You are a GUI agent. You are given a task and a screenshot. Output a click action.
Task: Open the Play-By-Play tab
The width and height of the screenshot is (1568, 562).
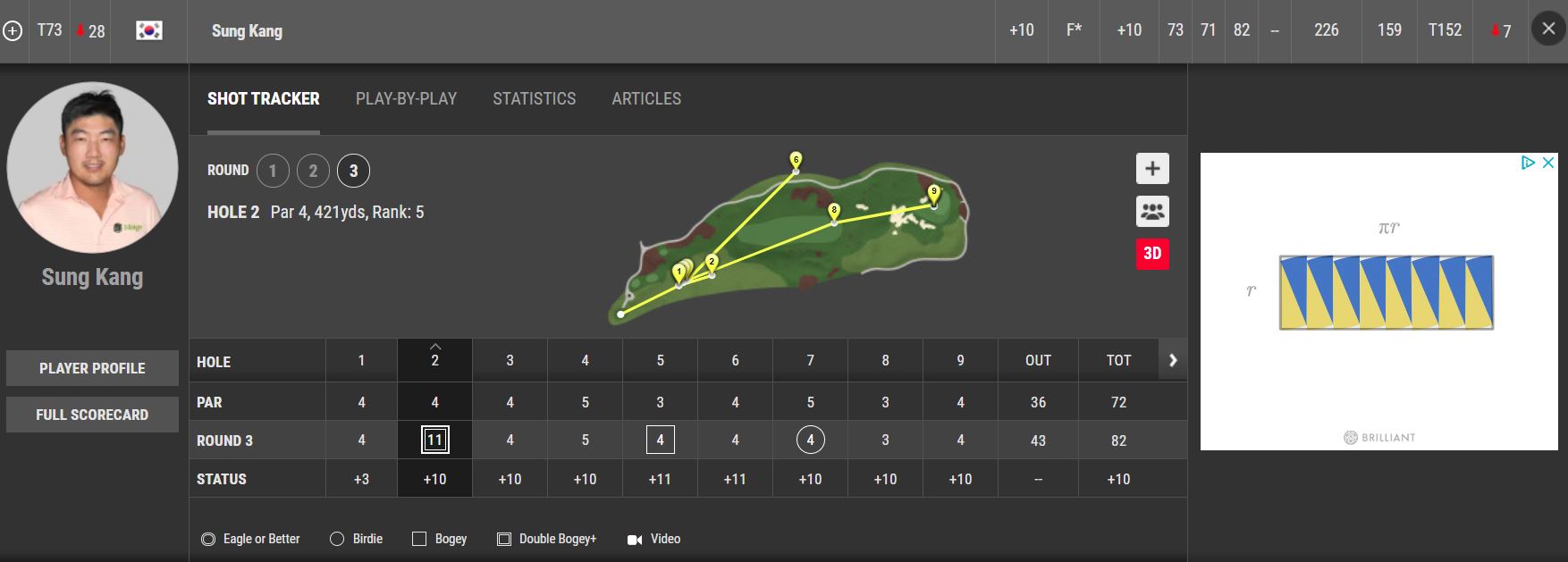pyautogui.click(x=406, y=99)
